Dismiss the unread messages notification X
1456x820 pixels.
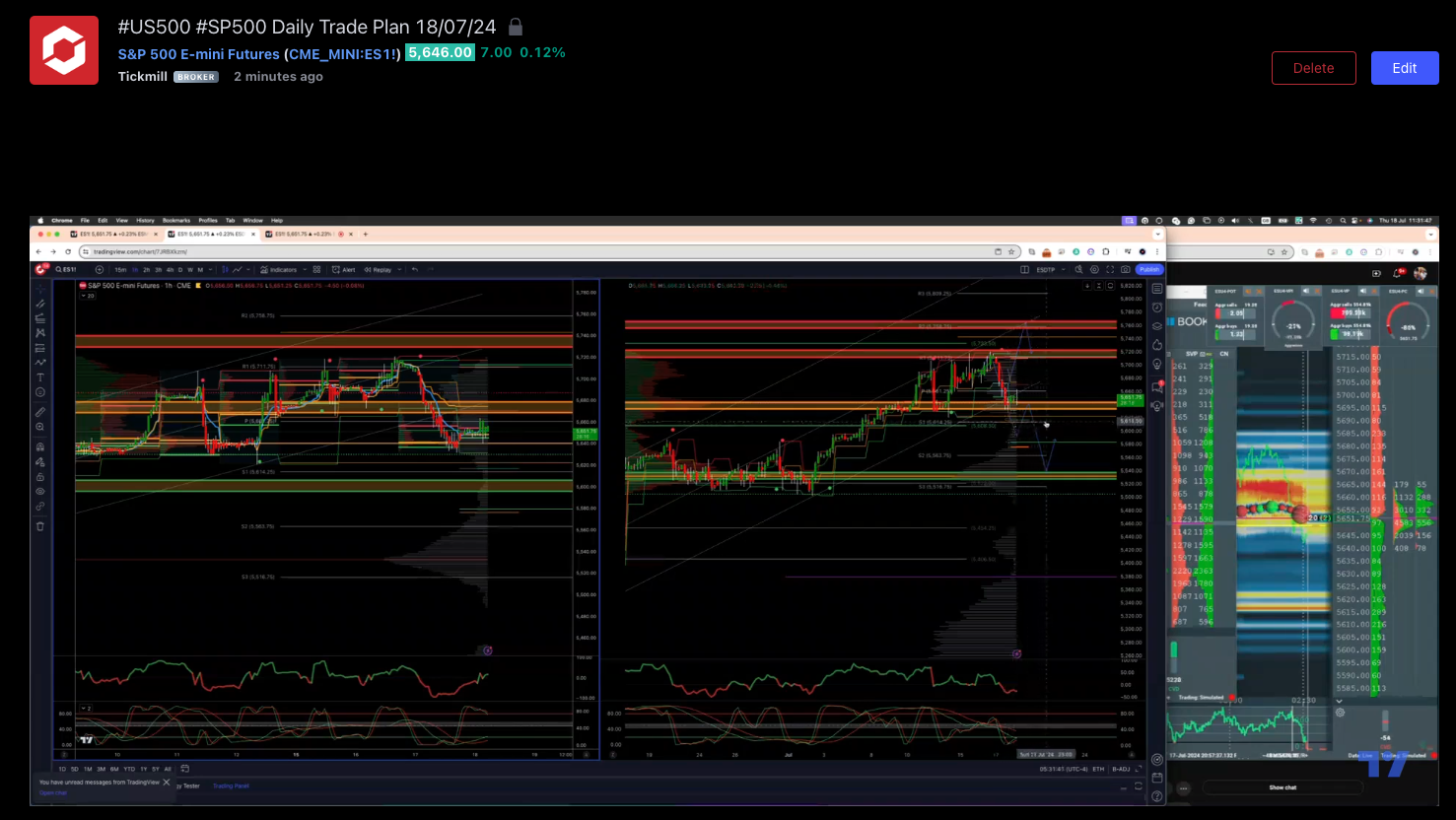(167, 782)
